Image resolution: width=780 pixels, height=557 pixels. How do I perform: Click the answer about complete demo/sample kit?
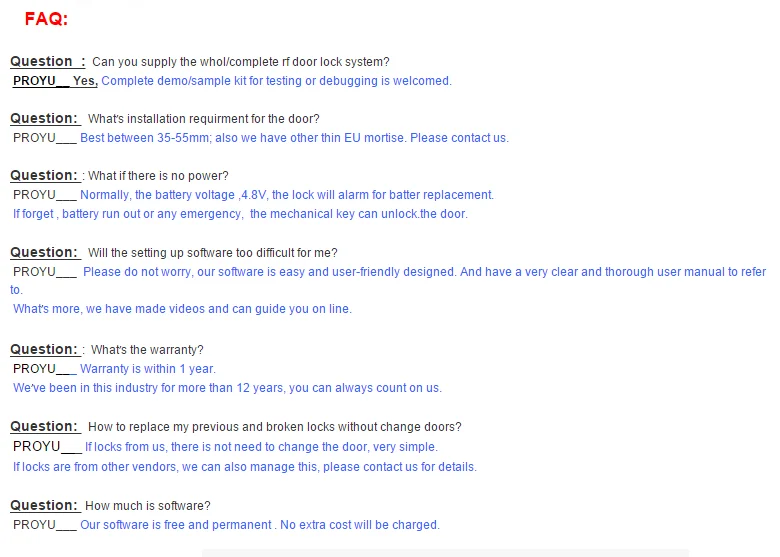pos(276,81)
